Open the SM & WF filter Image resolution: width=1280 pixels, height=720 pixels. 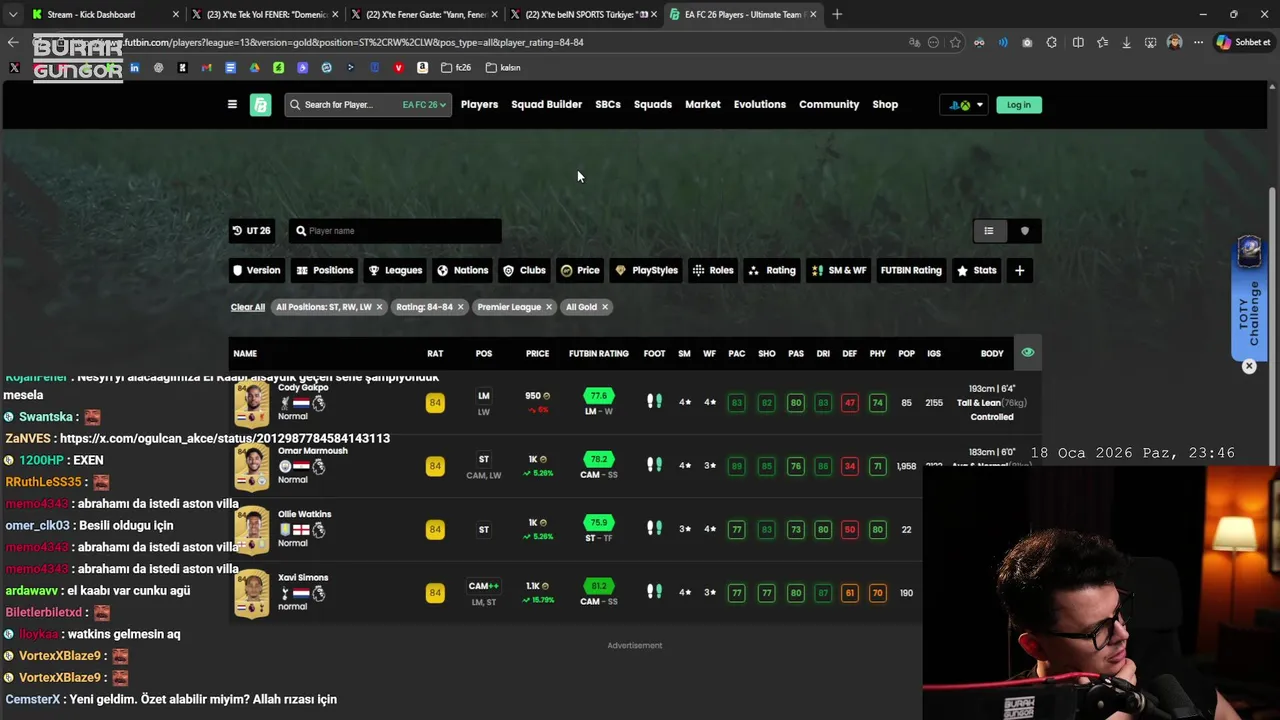tap(839, 270)
